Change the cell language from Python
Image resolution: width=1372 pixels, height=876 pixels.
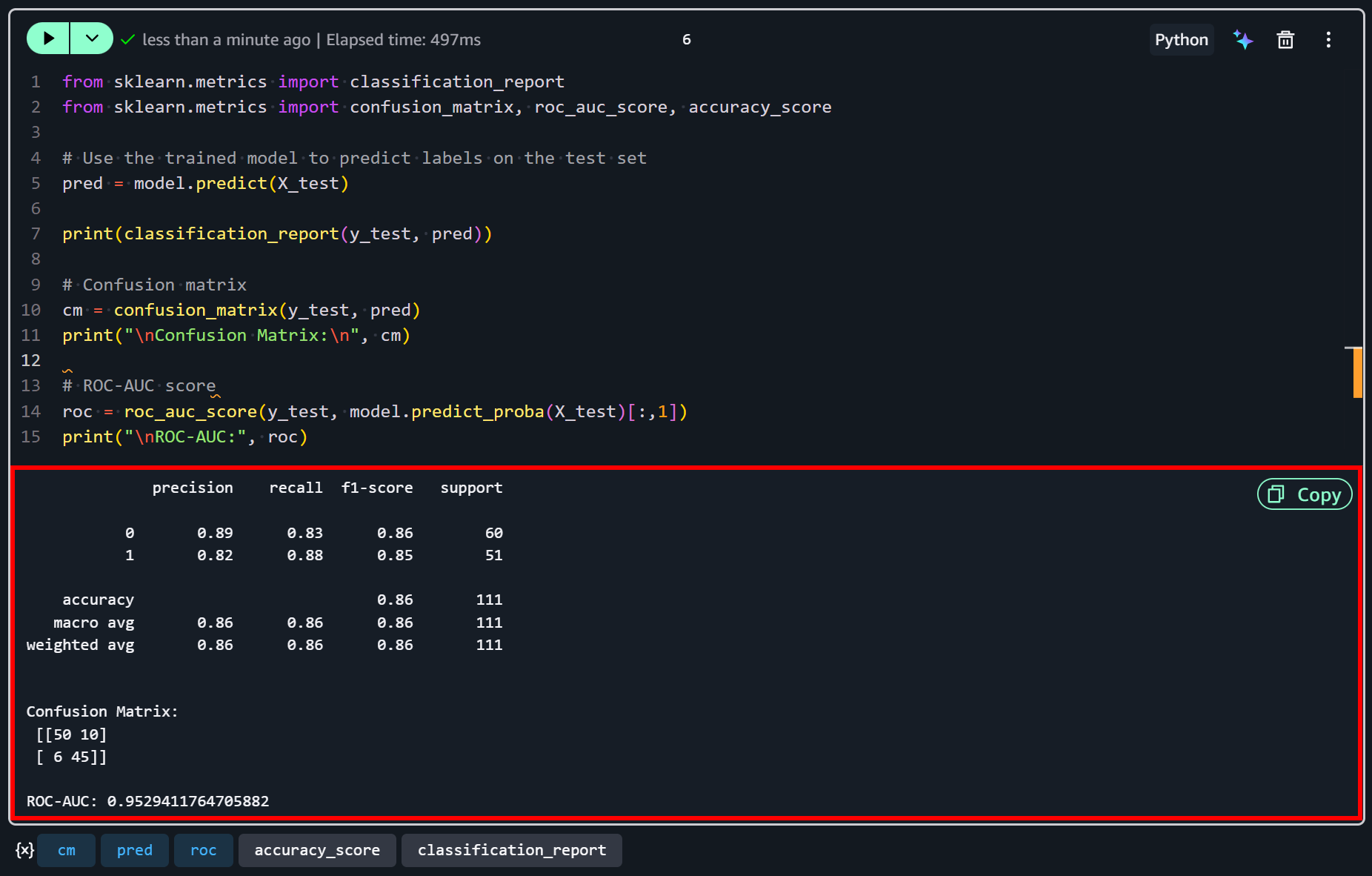click(1181, 40)
